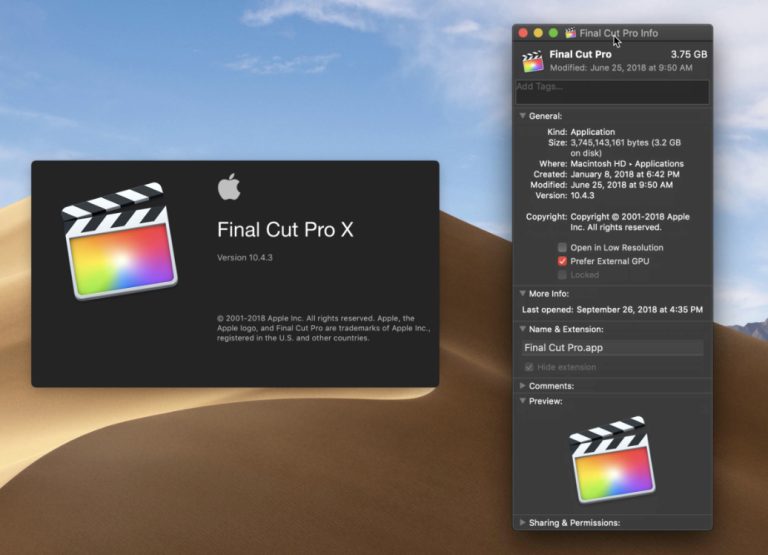Collapse the Preview section
Image resolution: width=768 pixels, height=555 pixels.
pyautogui.click(x=522, y=401)
